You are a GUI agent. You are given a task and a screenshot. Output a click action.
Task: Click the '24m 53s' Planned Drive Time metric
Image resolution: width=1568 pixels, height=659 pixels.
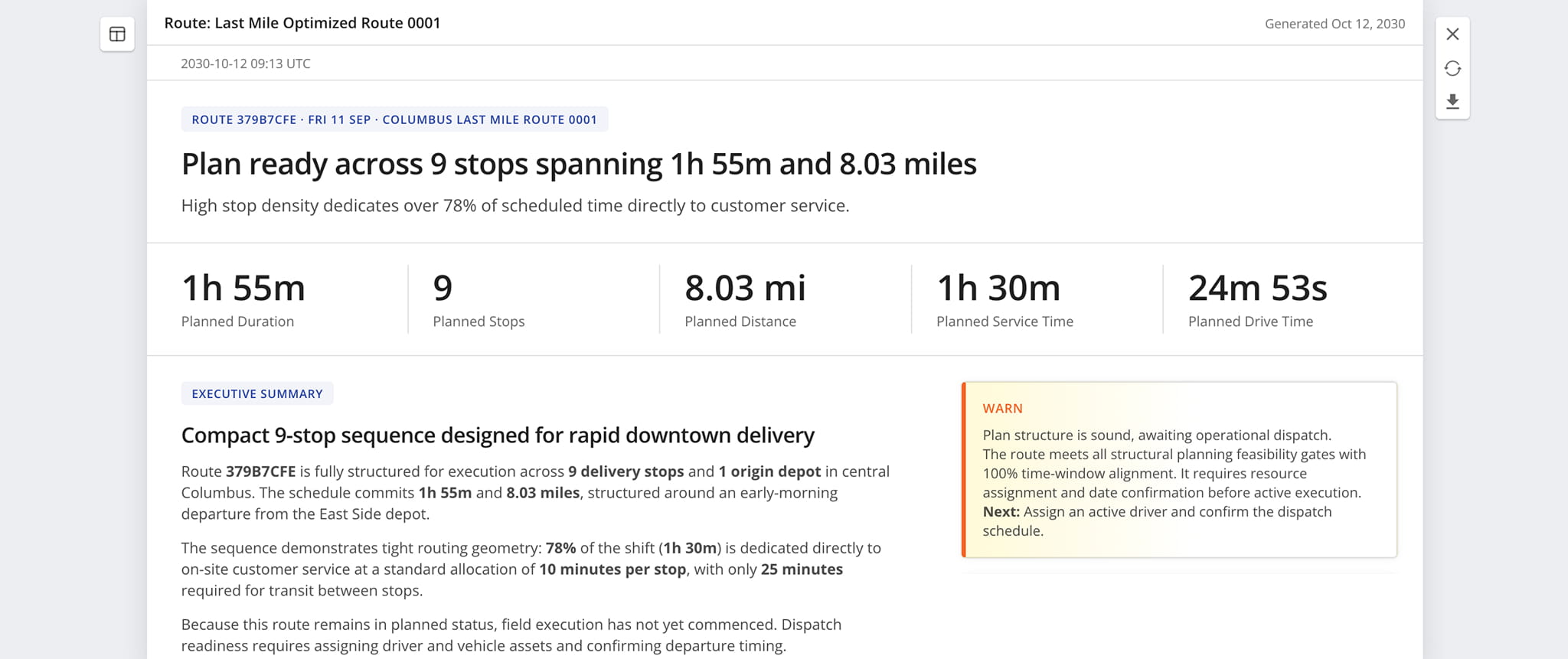[x=1258, y=289]
